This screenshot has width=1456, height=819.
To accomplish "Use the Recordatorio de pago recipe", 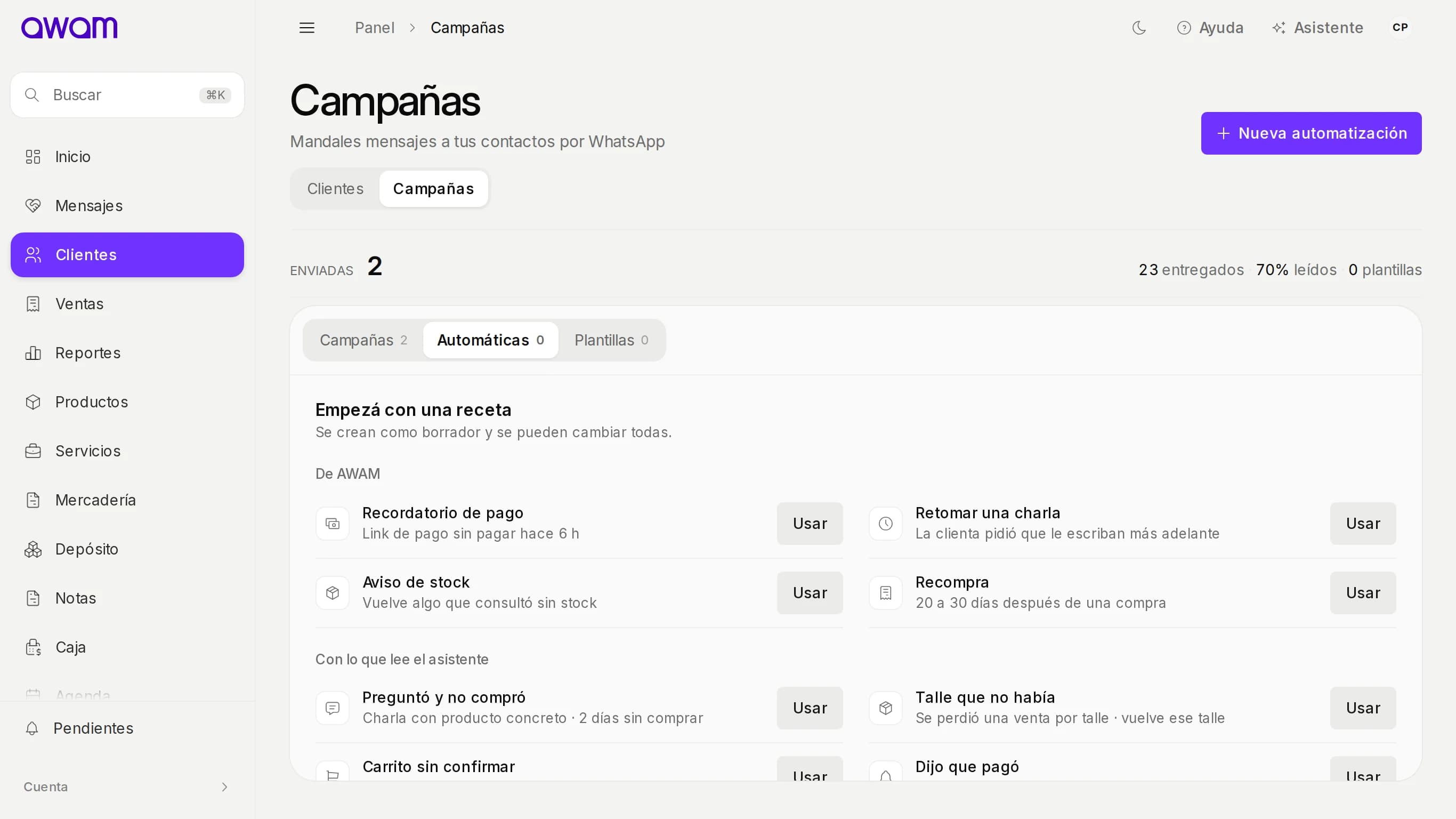I will [x=810, y=524].
